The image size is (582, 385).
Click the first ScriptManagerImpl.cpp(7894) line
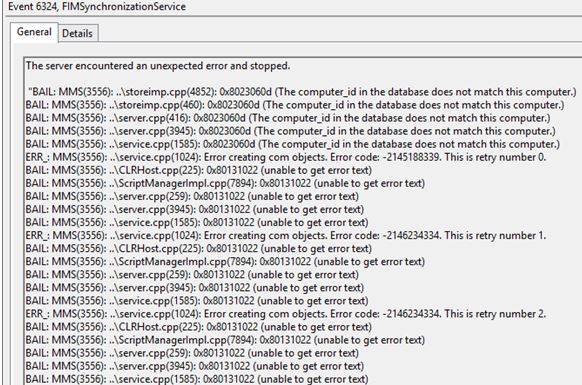[225, 183]
